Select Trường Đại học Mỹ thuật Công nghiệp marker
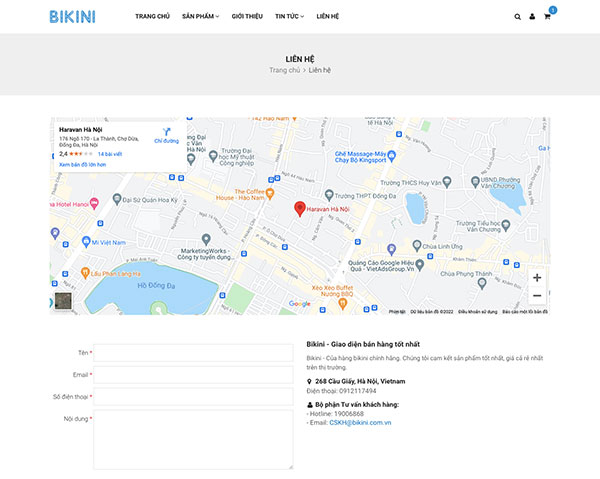The height and width of the screenshot is (479, 600). pos(213,156)
